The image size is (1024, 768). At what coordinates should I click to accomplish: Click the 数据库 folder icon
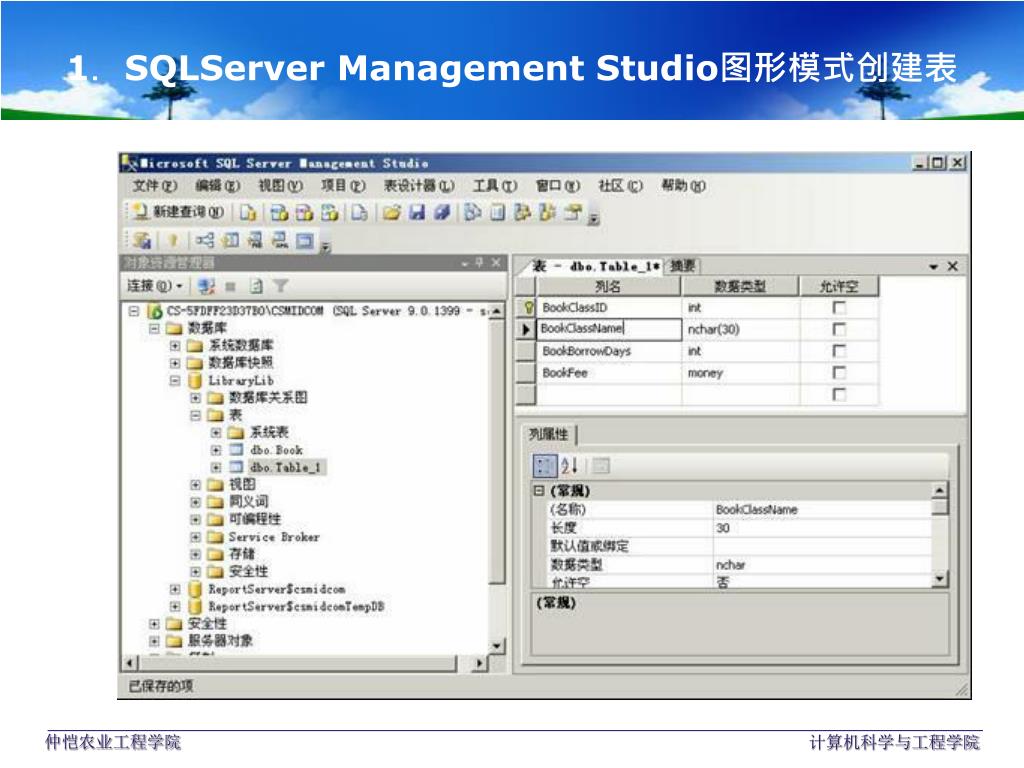pyautogui.click(x=174, y=328)
